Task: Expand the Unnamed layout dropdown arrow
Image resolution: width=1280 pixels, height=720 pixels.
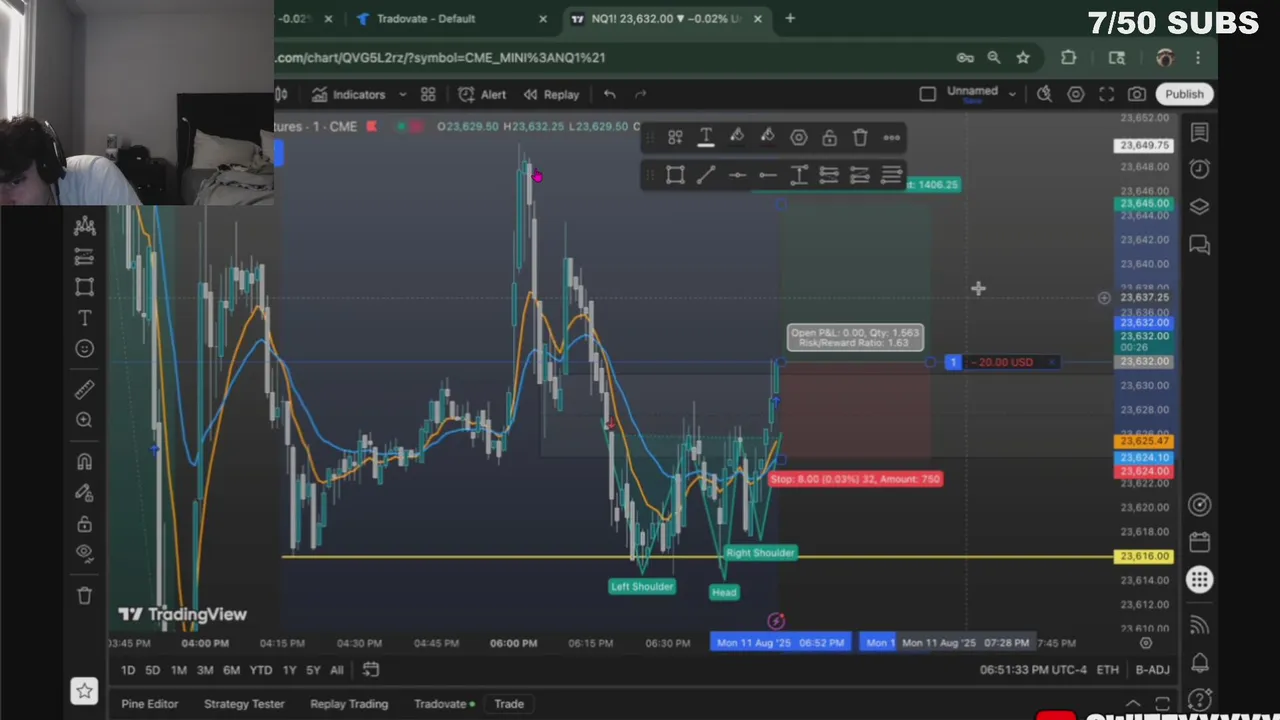Action: click(x=1012, y=94)
